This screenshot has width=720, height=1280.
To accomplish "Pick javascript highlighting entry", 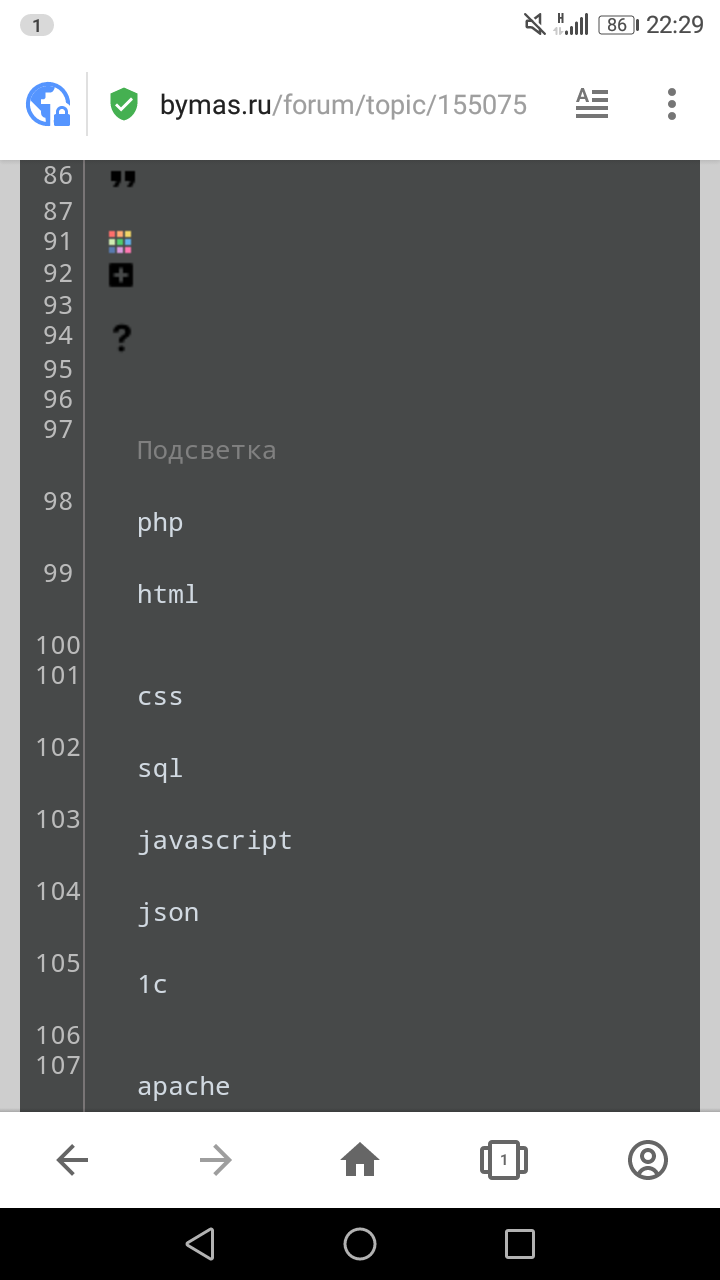I will [215, 841].
